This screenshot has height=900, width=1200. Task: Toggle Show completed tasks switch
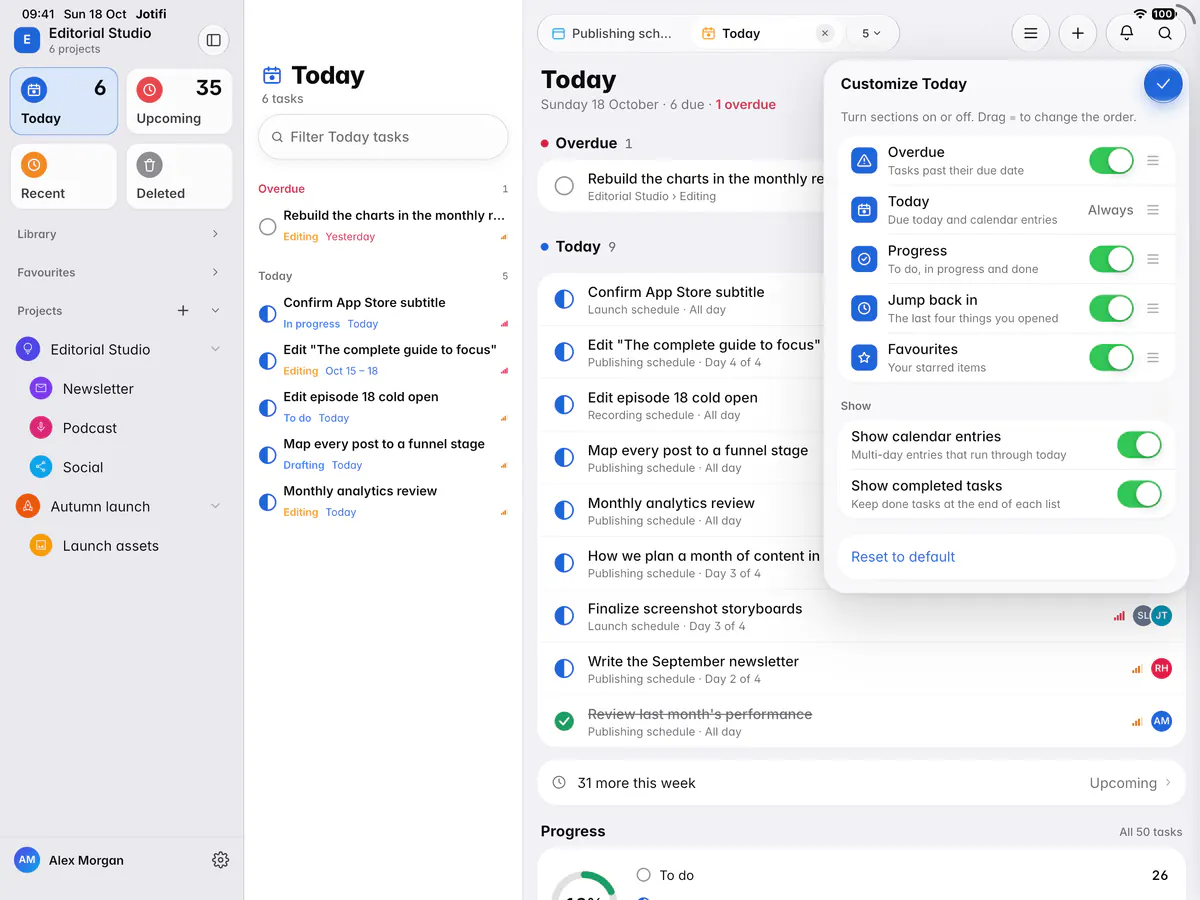pos(1139,494)
